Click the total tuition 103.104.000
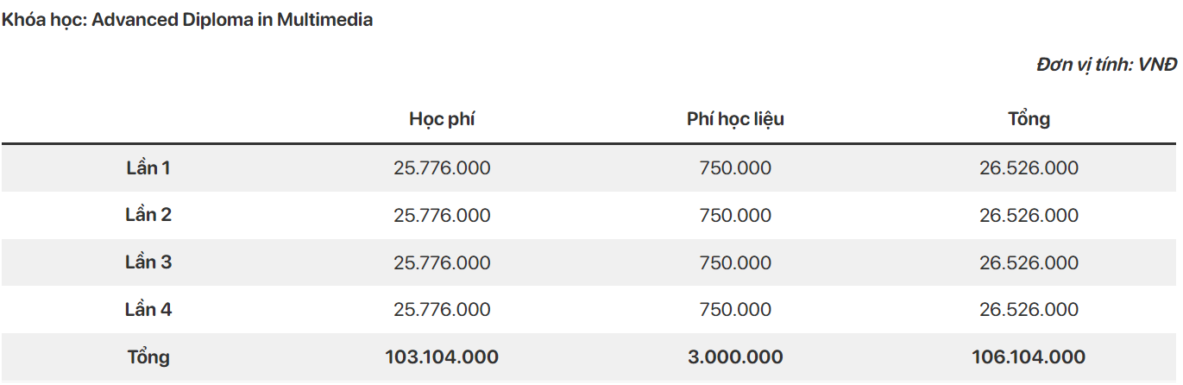 tap(442, 357)
